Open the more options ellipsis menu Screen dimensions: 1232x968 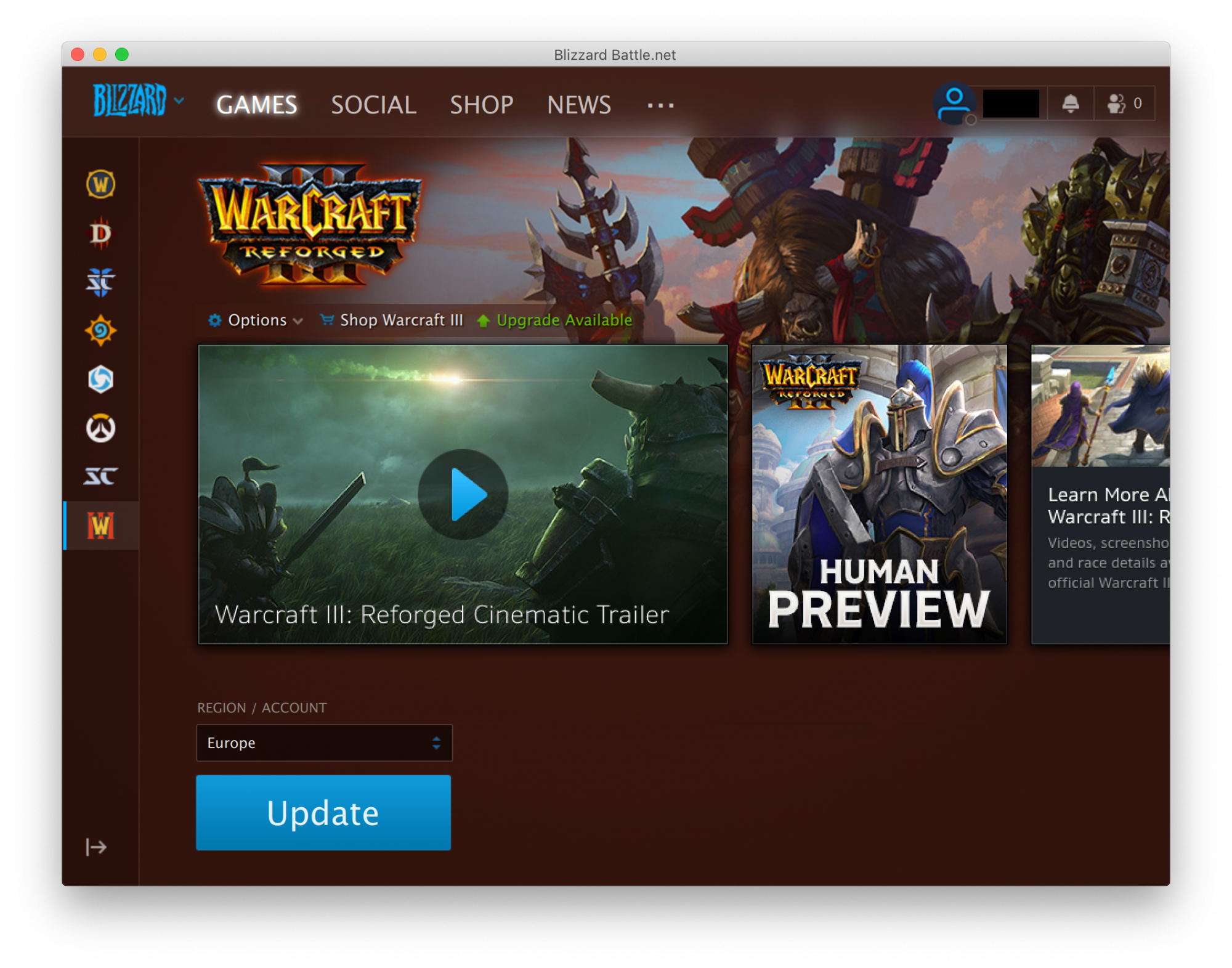point(660,105)
